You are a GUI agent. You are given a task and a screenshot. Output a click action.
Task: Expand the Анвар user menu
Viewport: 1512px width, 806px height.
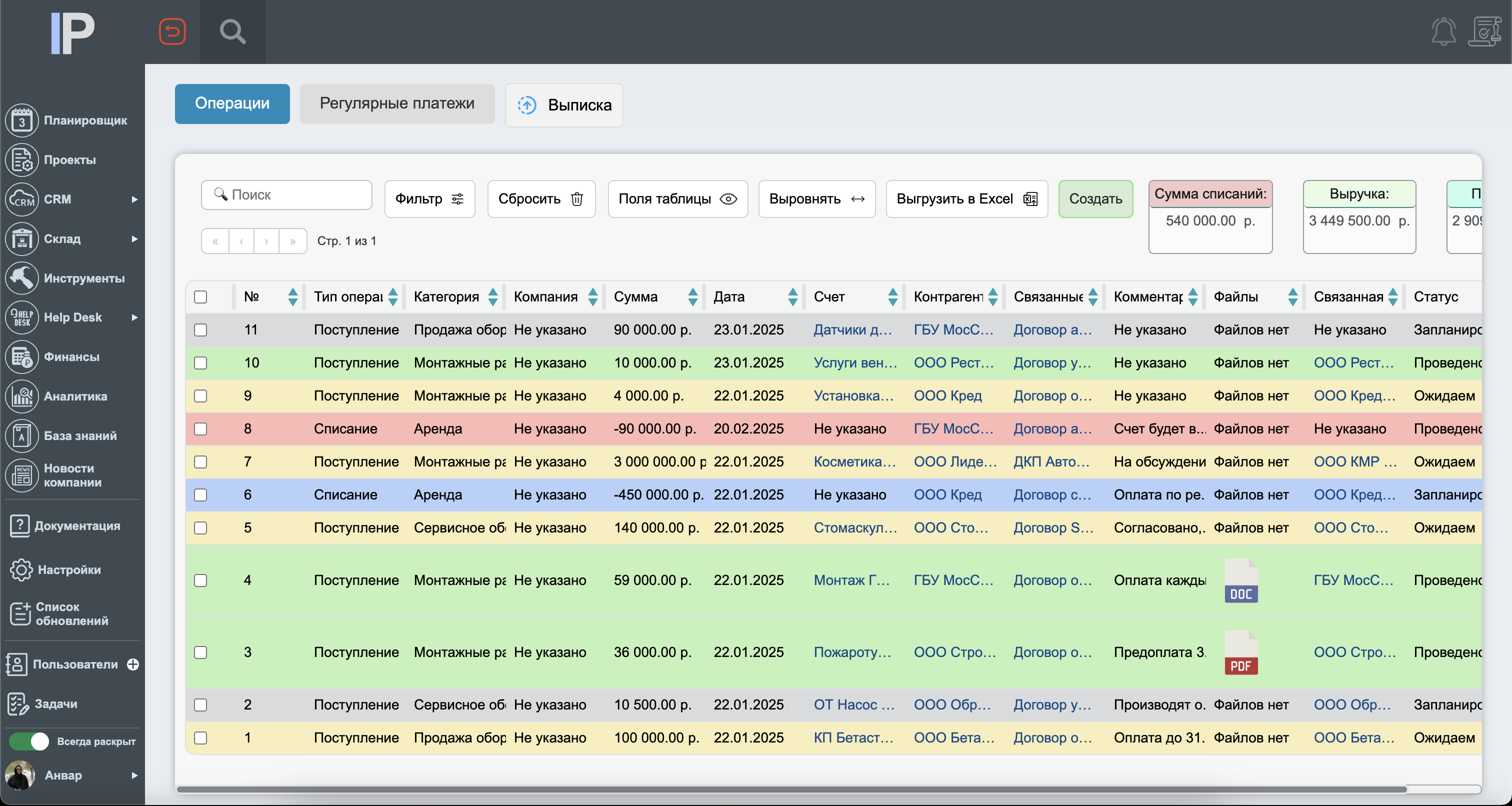tap(134, 775)
